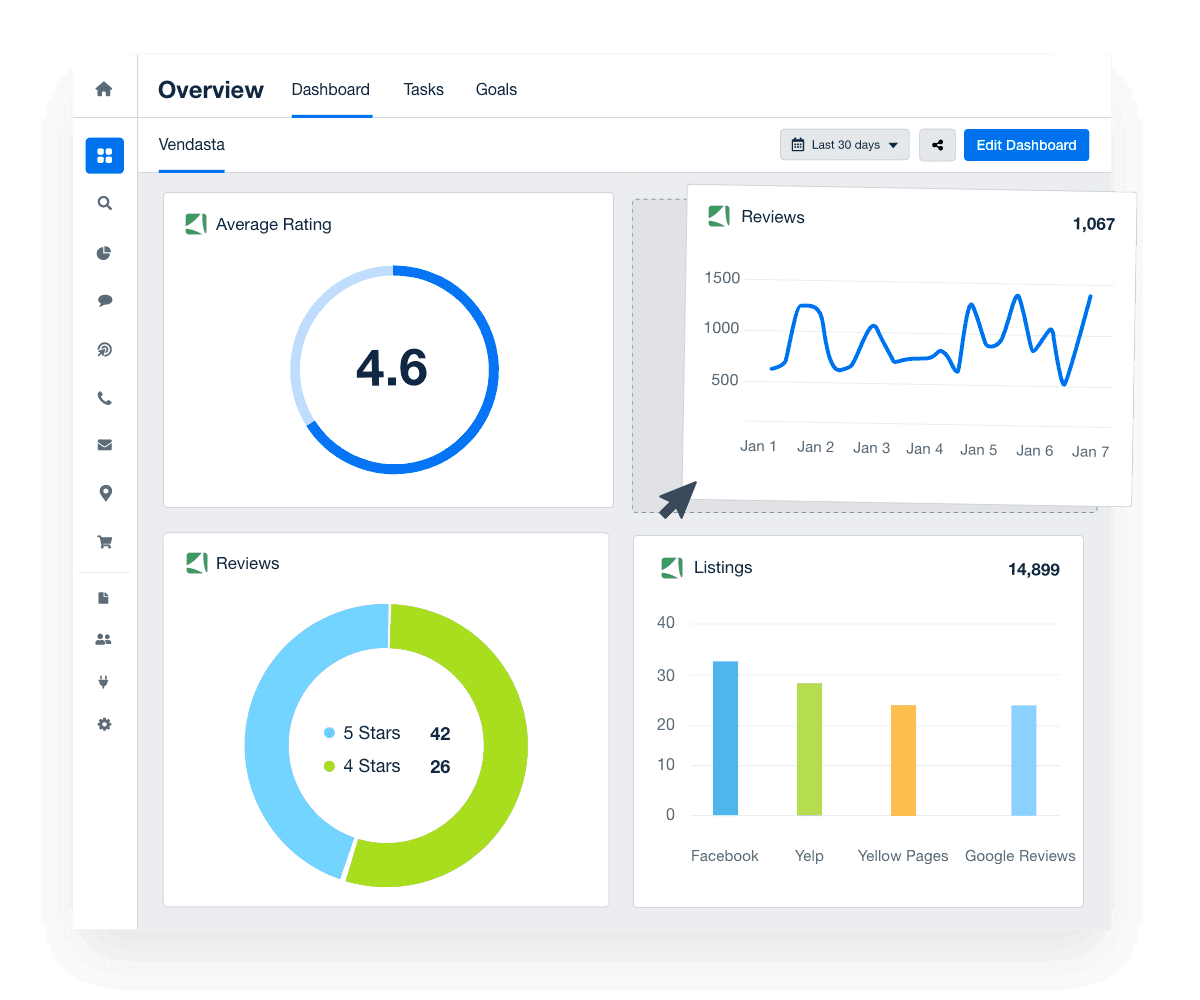
Task: Open the Last 30 days dropdown
Action: pos(845,144)
